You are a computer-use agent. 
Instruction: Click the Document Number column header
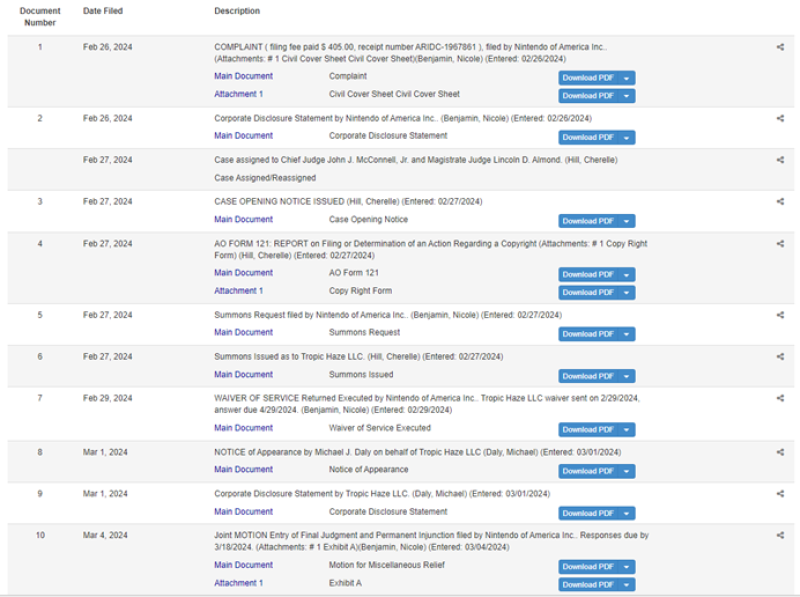tap(40, 16)
